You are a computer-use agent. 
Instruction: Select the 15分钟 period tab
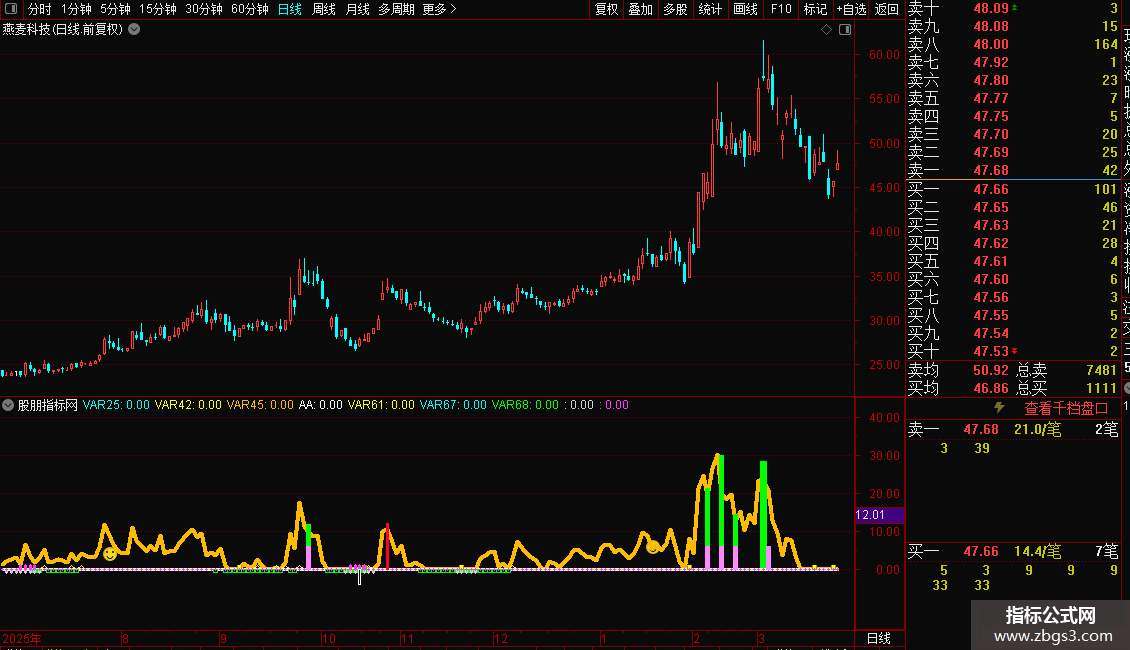pos(158,9)
